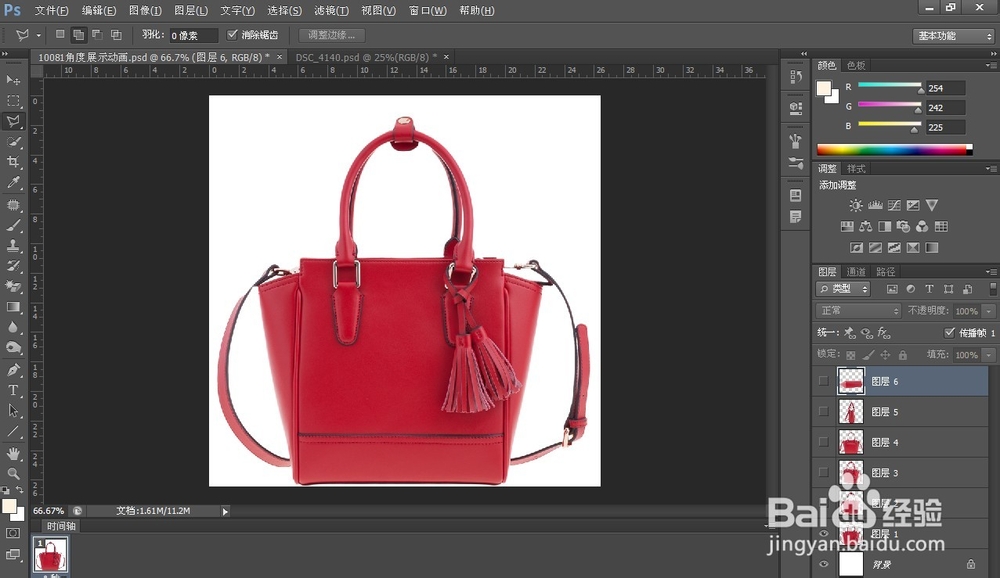Show layer 图层 4 visibility
The width and height of the screenshot is (1000, 578).
(823, 442)
